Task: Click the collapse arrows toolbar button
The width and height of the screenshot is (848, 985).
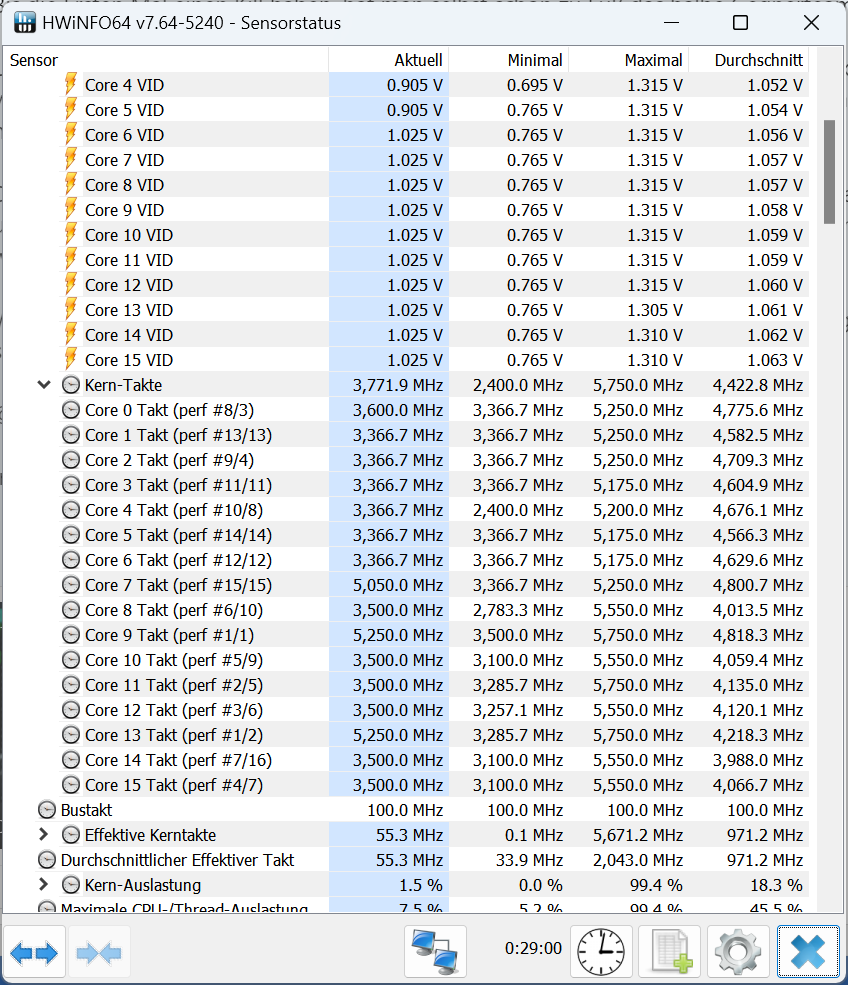Action: pos(99,953)
